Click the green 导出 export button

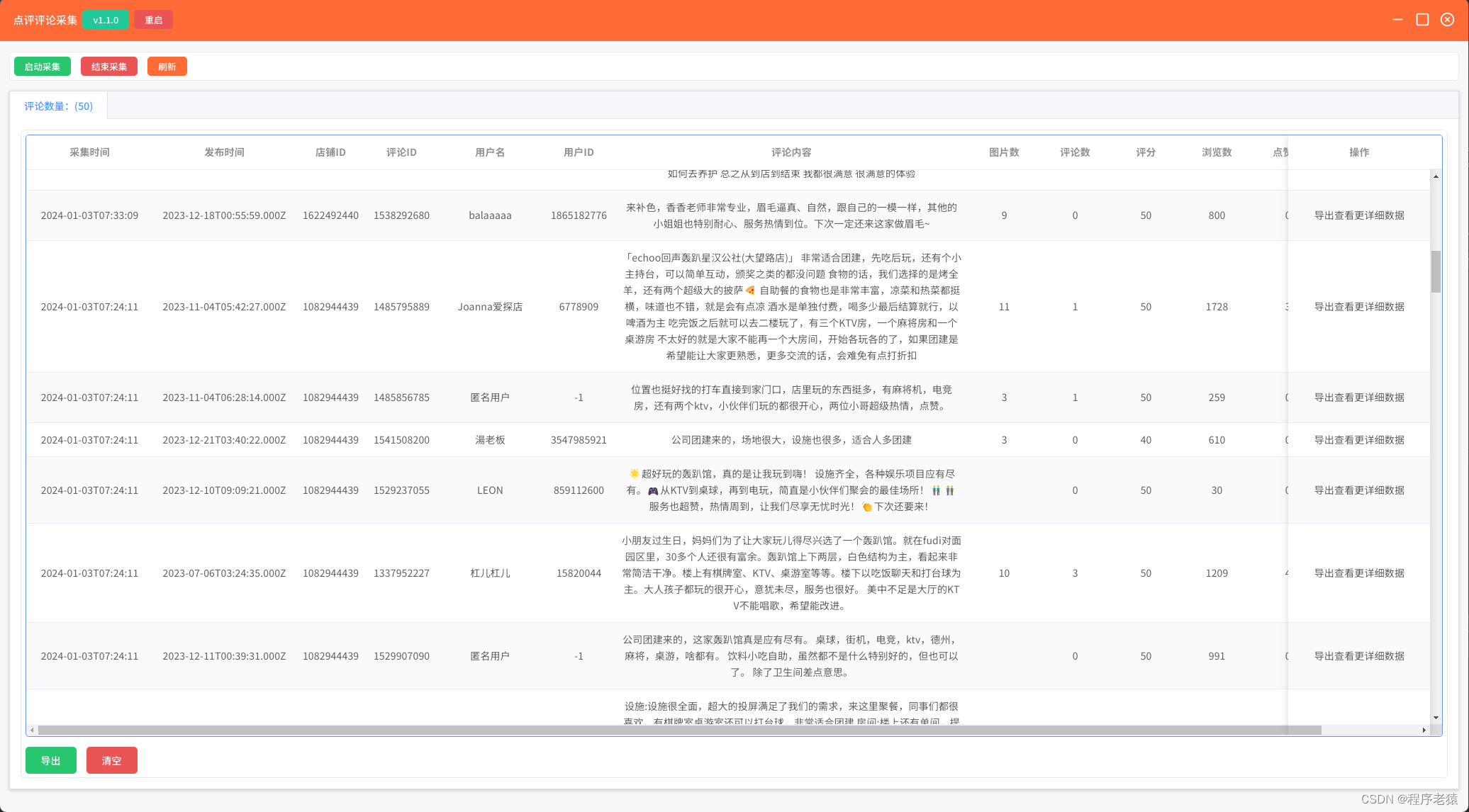pos(50,760)
